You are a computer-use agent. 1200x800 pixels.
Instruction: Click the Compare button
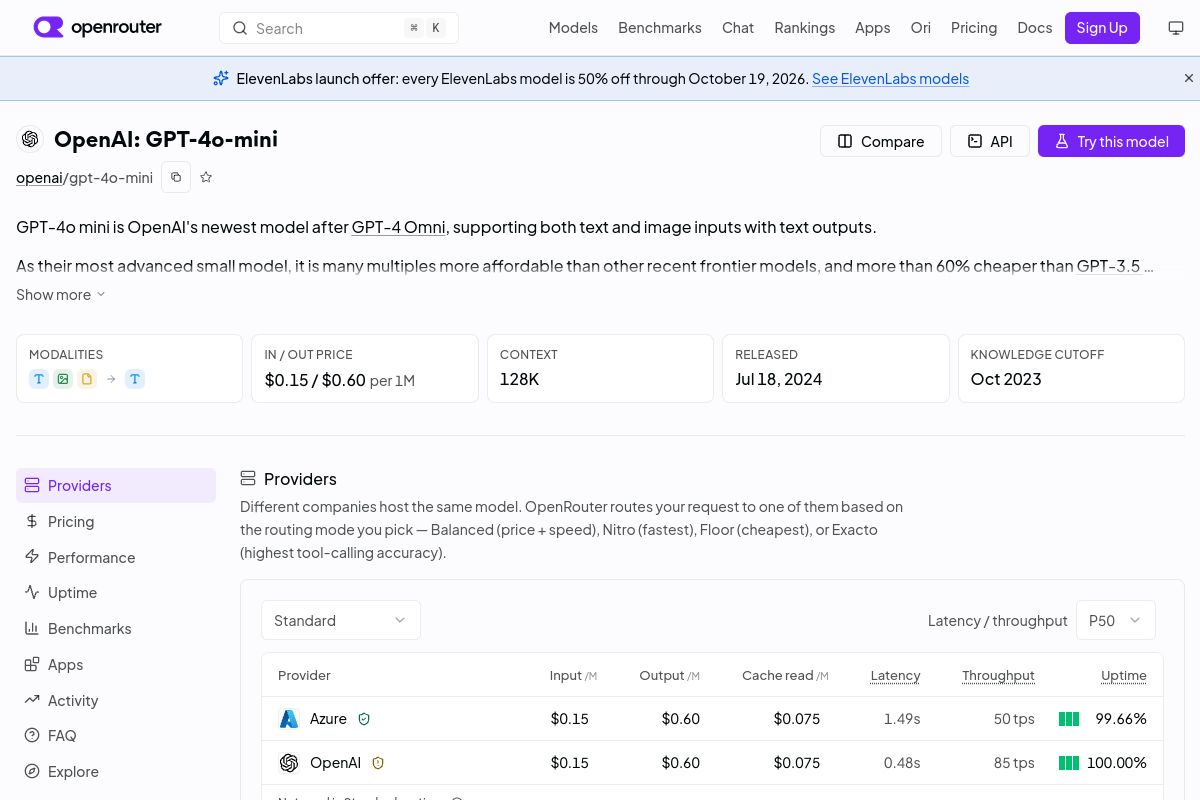[881, 141]
